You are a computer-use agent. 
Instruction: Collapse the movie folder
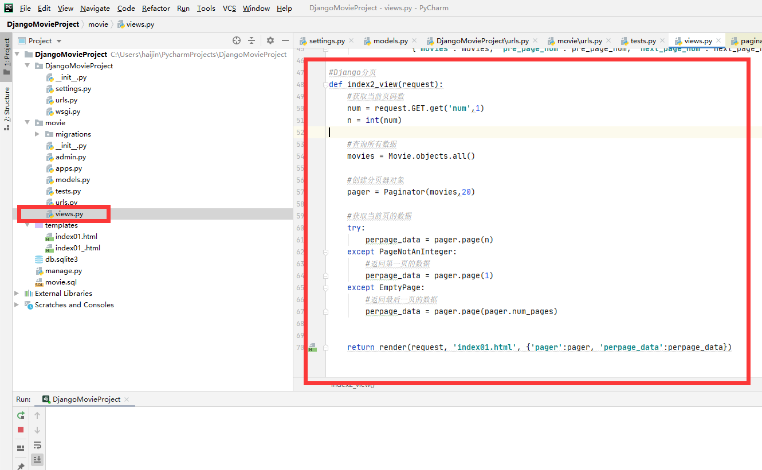click(x=28, y=122)
